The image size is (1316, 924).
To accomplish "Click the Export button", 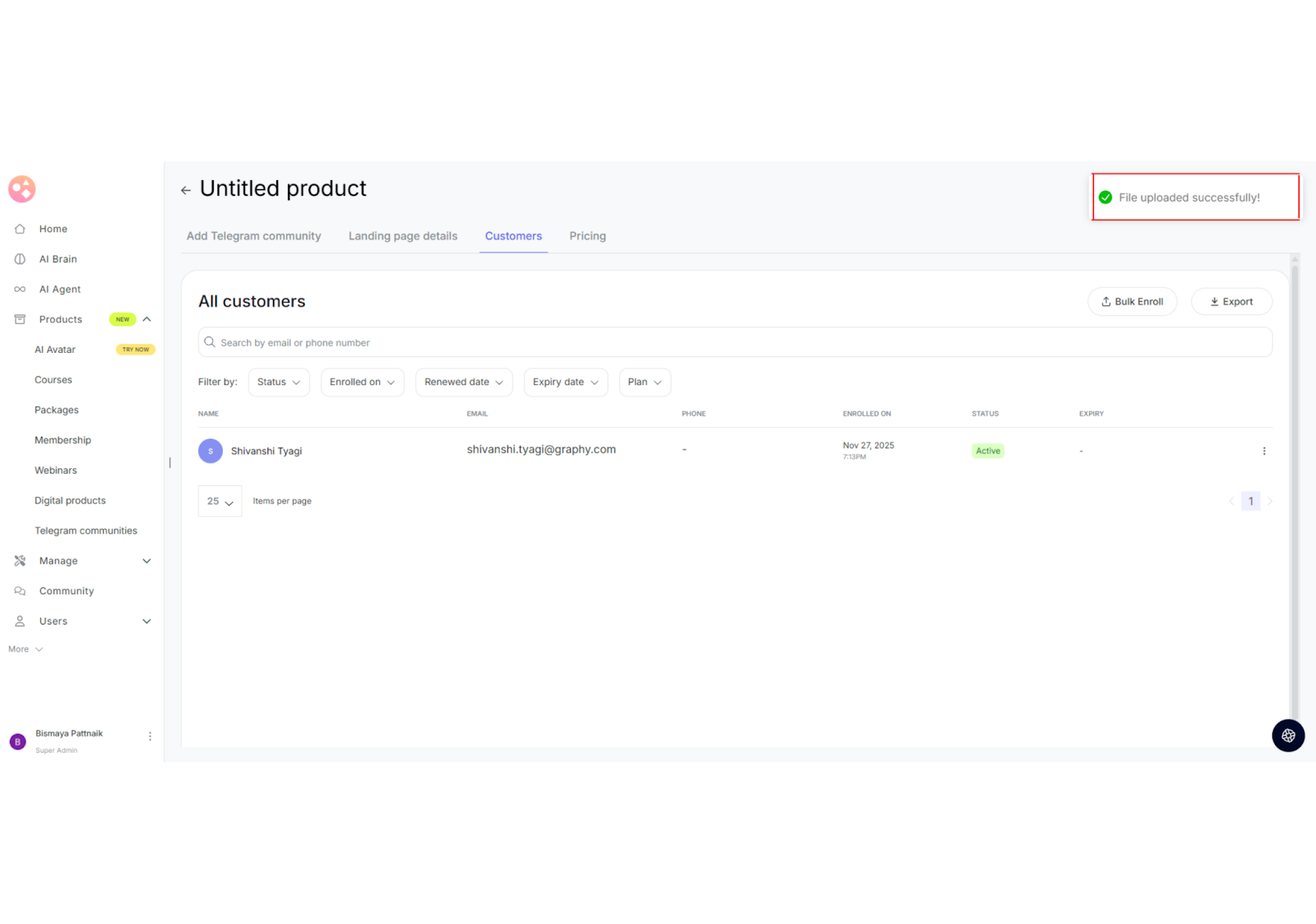I will (x=1230, y=302).
